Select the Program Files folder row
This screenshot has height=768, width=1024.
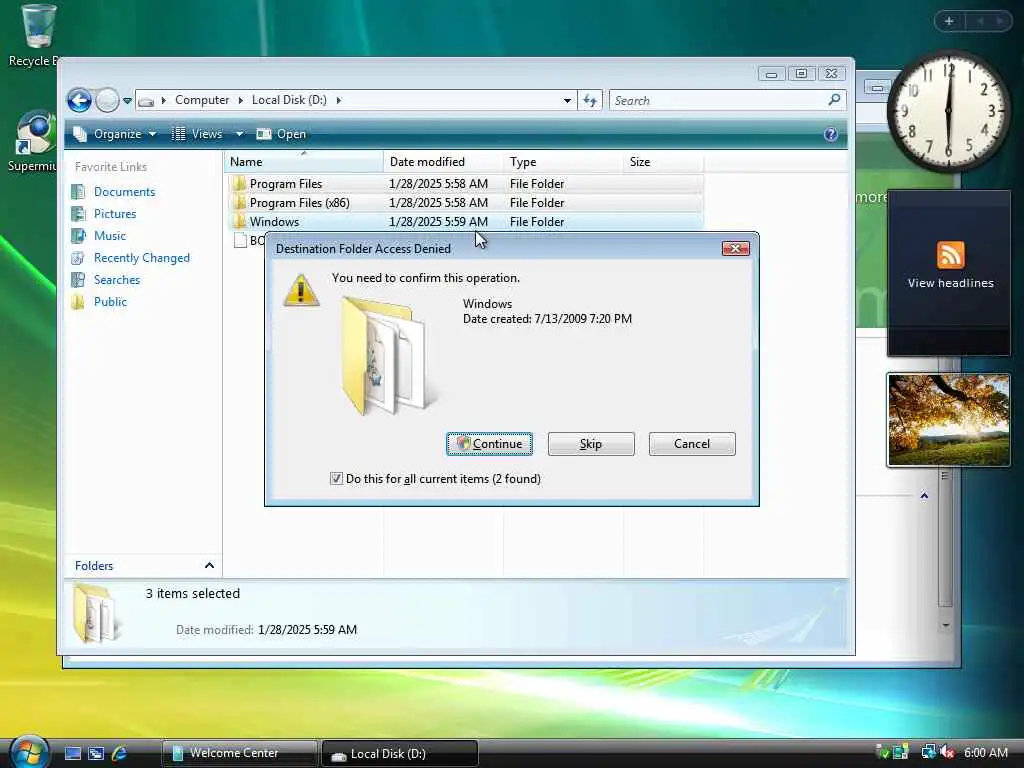[465, 184]
